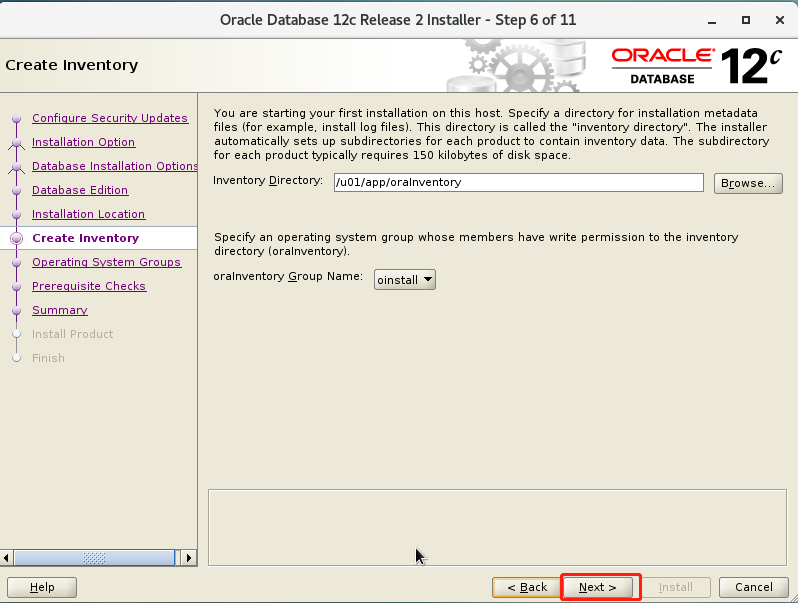Viewport: 798px width, 603px height.
Task: Cancel the installer
Action: (x=754, y=587)
